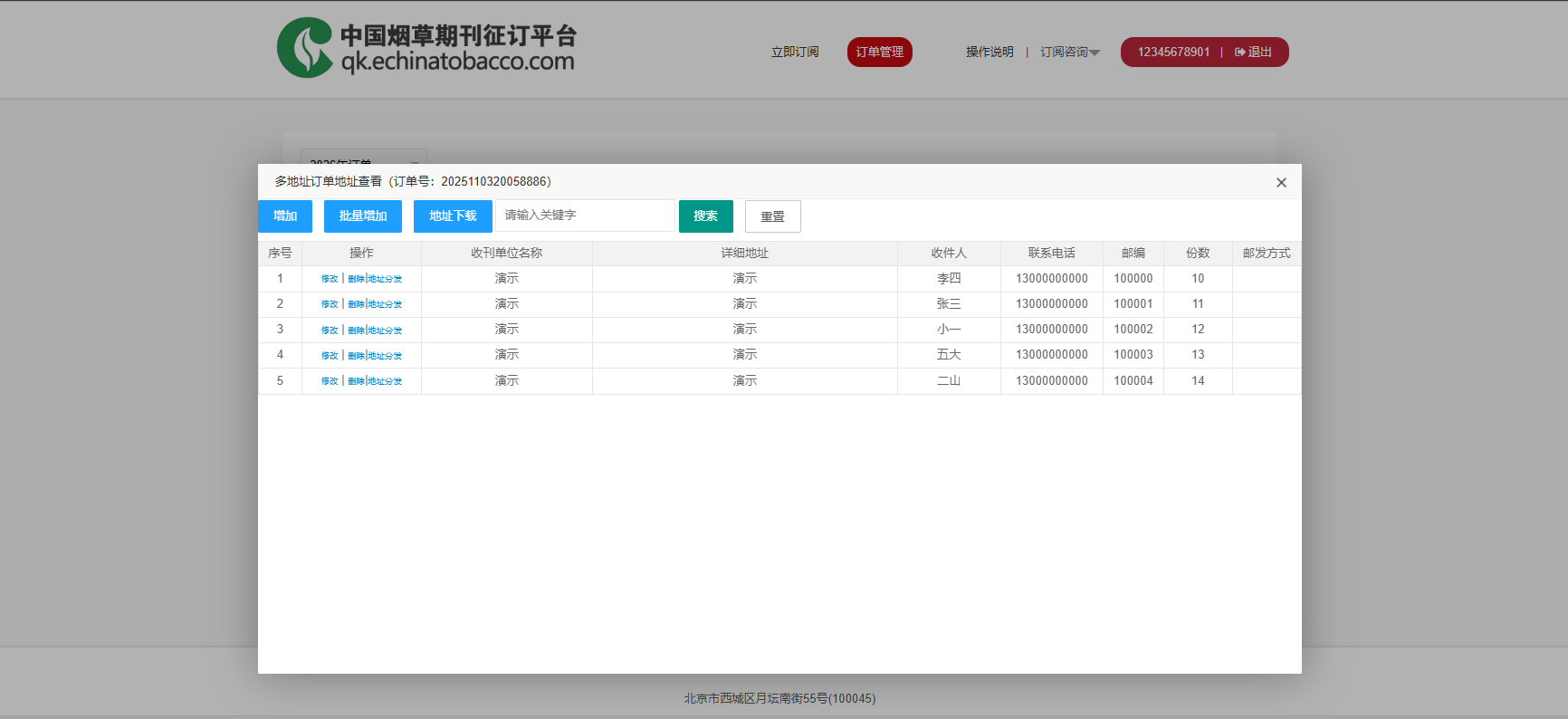Click 地址分发 for row 3
Viewport: 1568px width, 719px height.
(385, 331)
